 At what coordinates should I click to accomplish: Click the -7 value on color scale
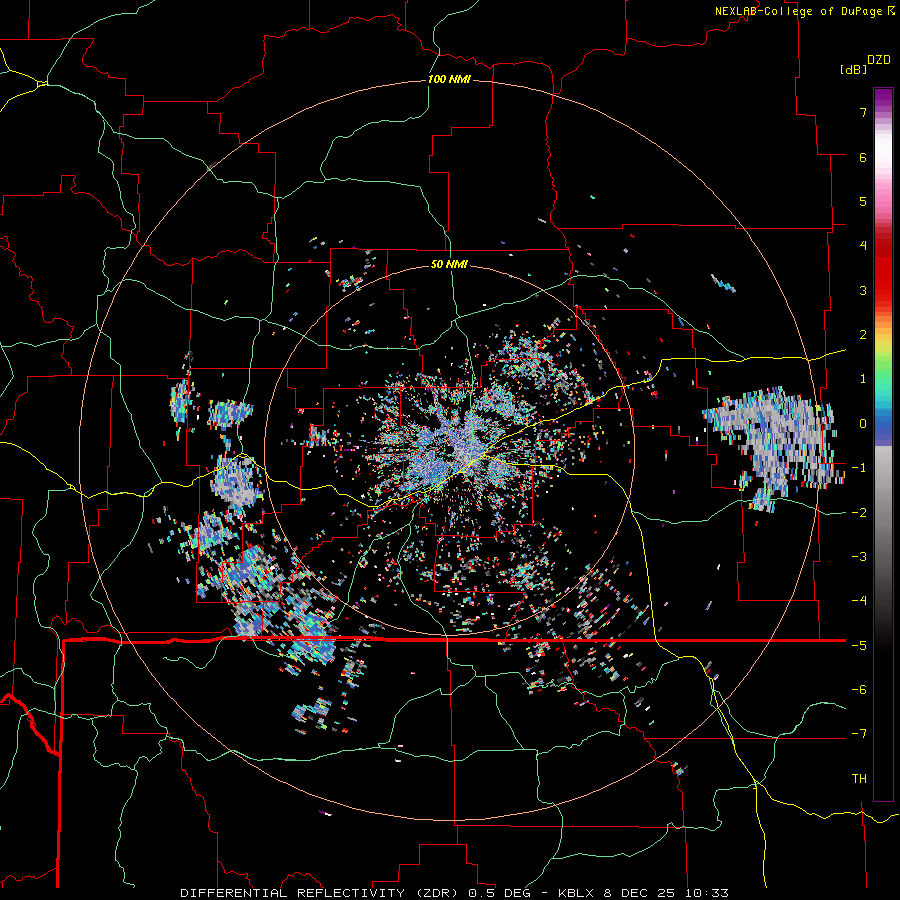[859, 734]
